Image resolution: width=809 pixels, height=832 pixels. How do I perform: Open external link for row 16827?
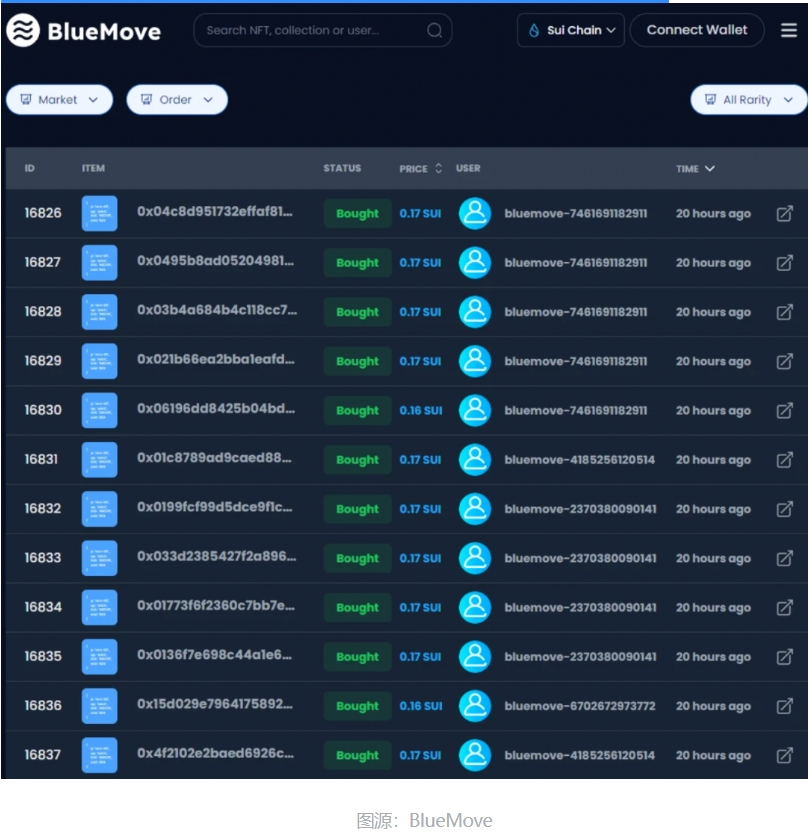pos(785,263)
